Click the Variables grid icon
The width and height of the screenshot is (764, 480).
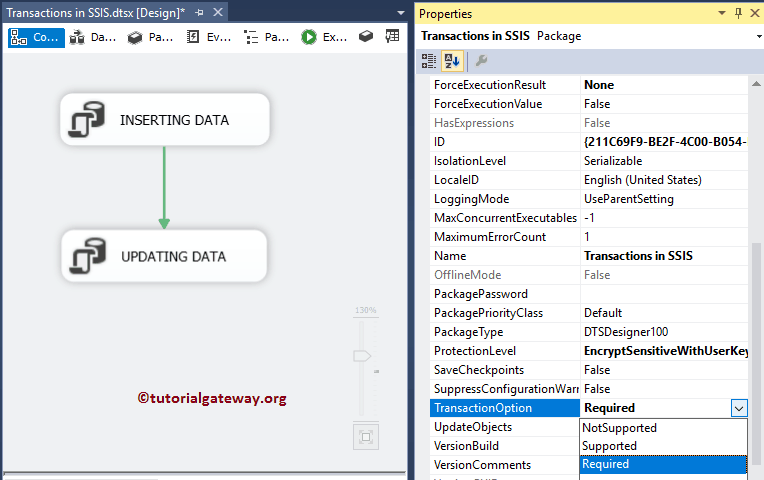point(392,36)
